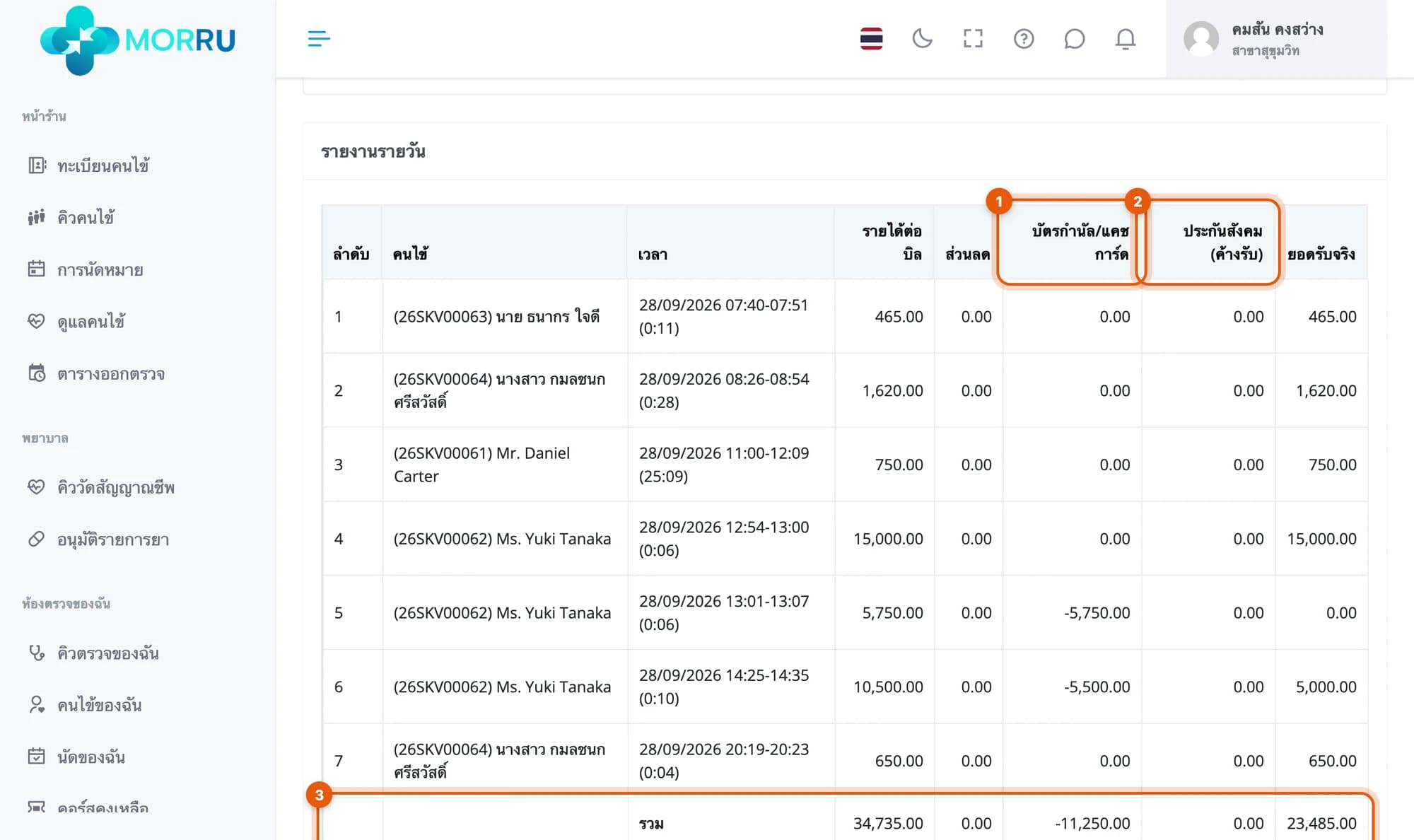Enter fullscreen mode icon
The image size is (1414, 840).
point(973,39)
